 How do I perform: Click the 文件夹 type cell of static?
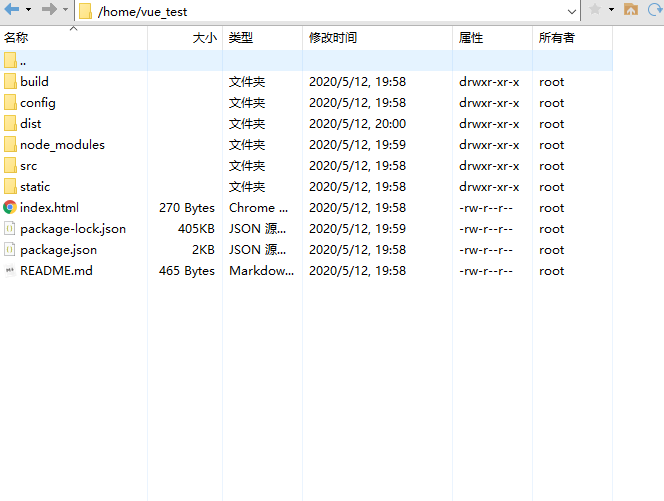coord(247,187)
